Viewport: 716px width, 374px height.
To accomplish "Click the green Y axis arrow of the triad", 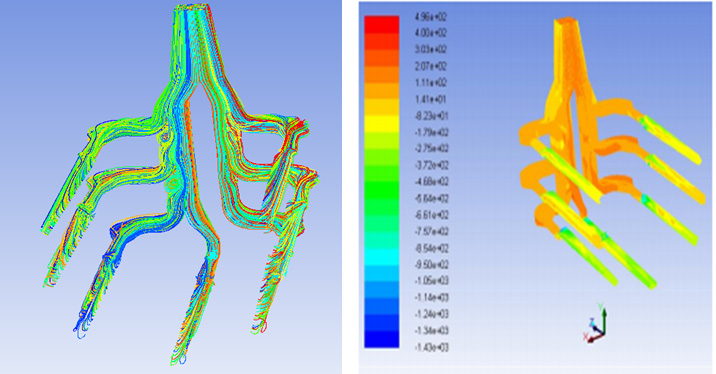I will pyautogui.click(x=604, y=320).
